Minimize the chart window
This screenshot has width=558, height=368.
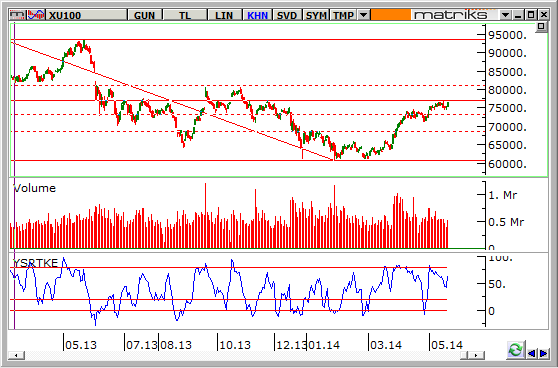[x=518, y=15]
